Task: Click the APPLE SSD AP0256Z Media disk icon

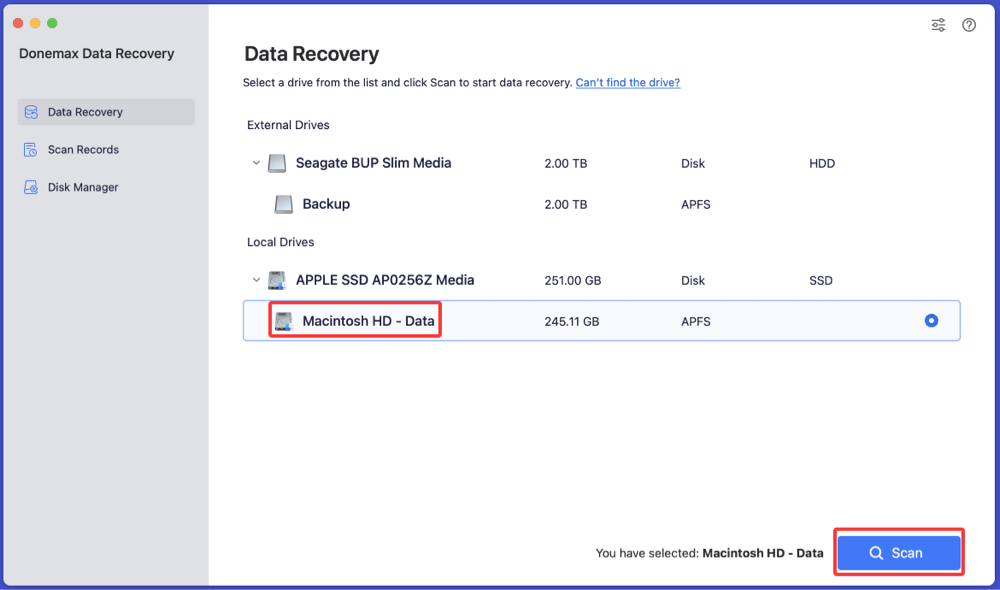Action: tap(276, 280)
